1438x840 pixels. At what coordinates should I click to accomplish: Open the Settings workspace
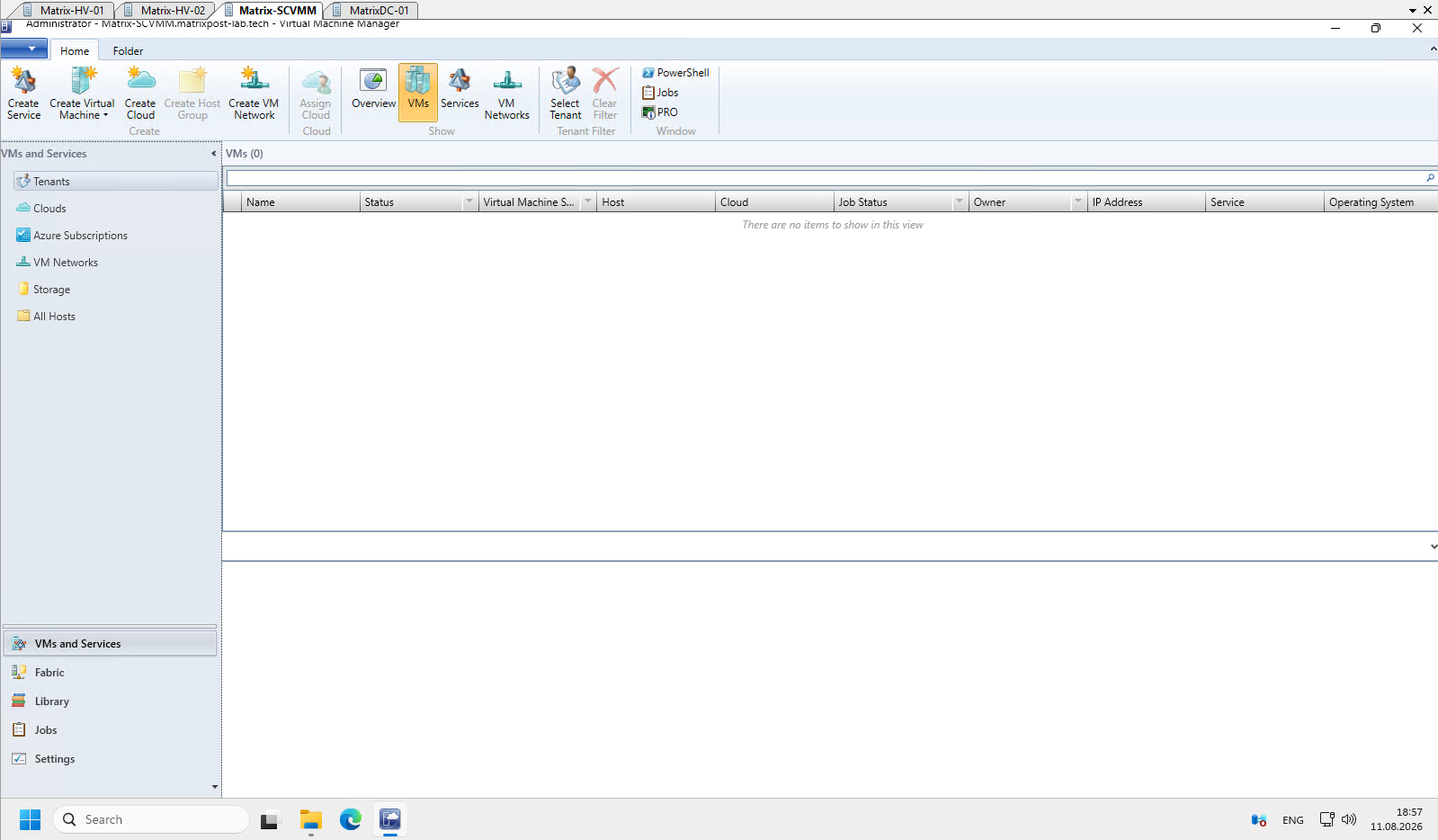pyautogui.click(x=110, y=759)
